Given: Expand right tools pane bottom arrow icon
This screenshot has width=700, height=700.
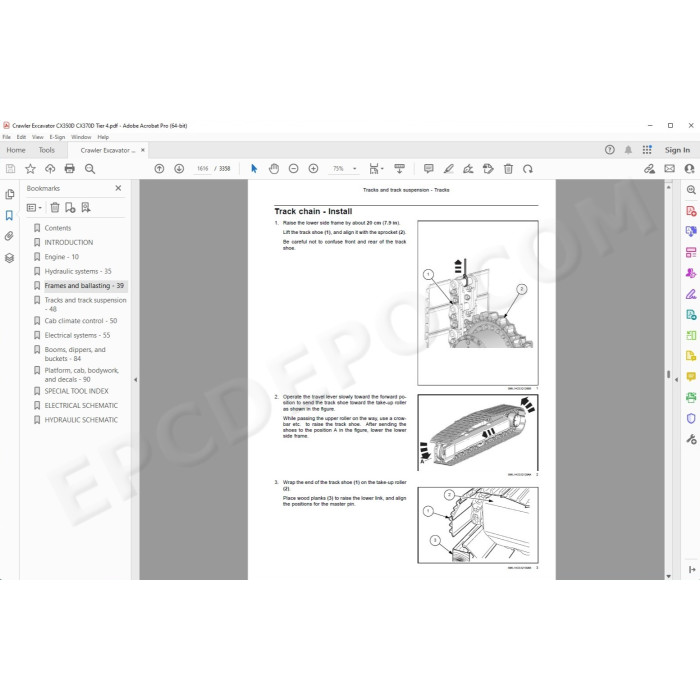Looking at the screenshot, I should coord(692,570).
